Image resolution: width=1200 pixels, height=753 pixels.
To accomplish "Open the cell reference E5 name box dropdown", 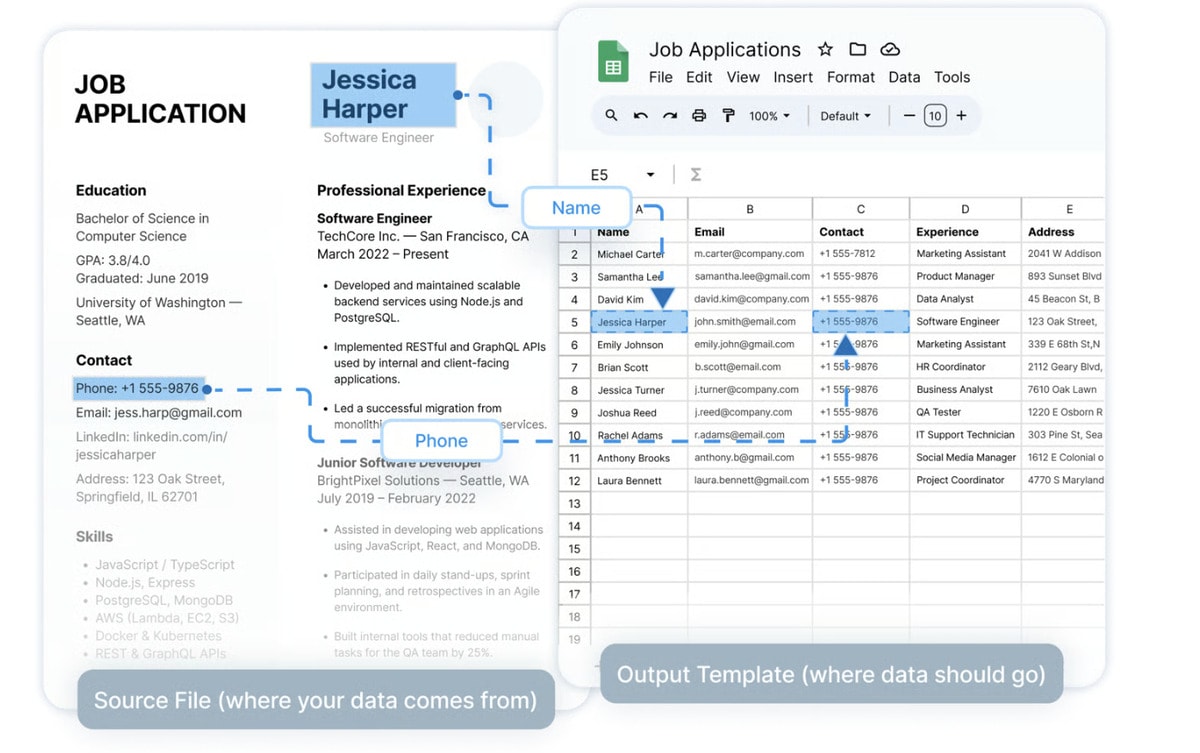I will [x=650, y=175].
